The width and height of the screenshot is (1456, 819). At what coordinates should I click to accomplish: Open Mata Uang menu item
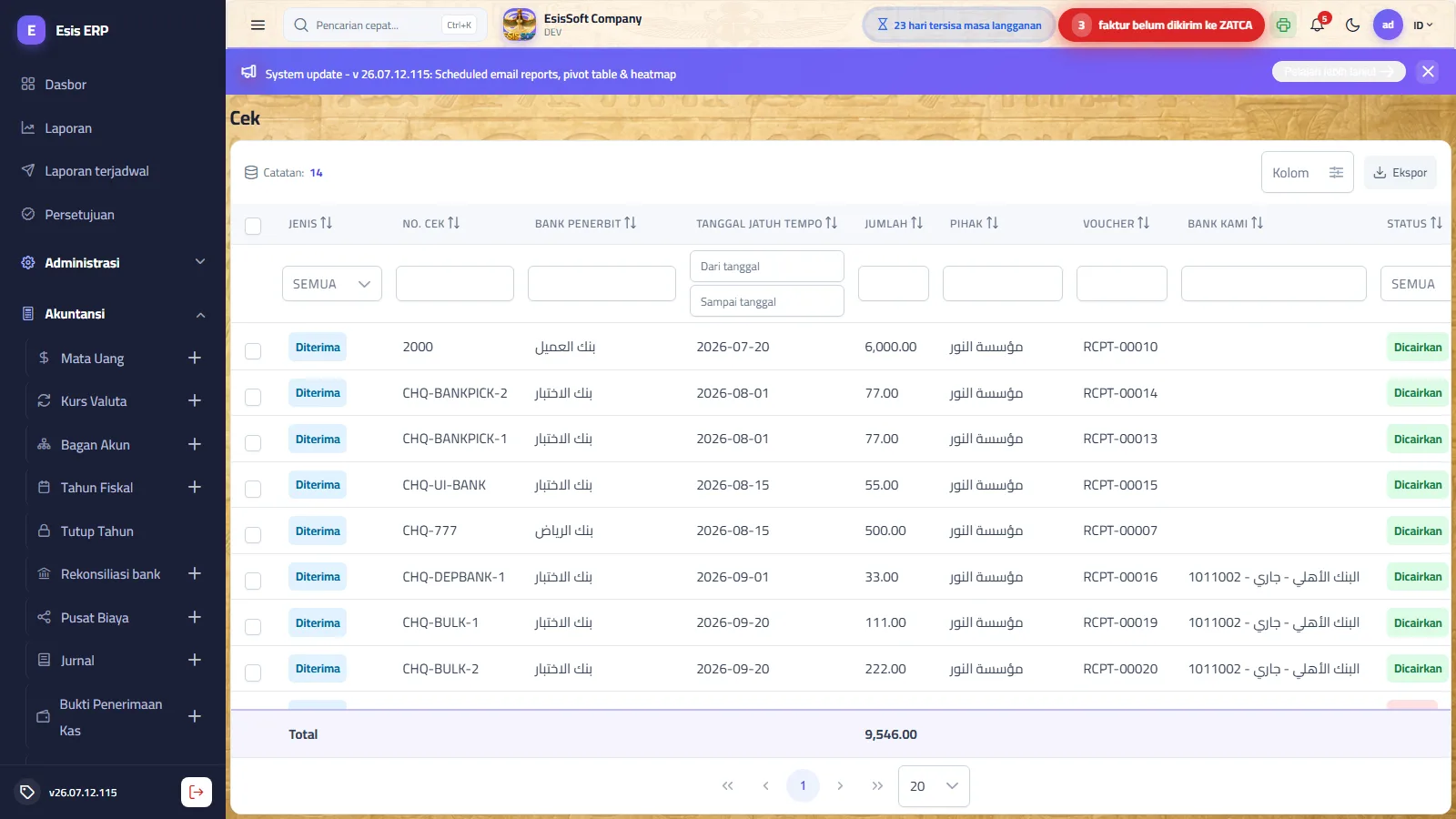tap(92, 359)
